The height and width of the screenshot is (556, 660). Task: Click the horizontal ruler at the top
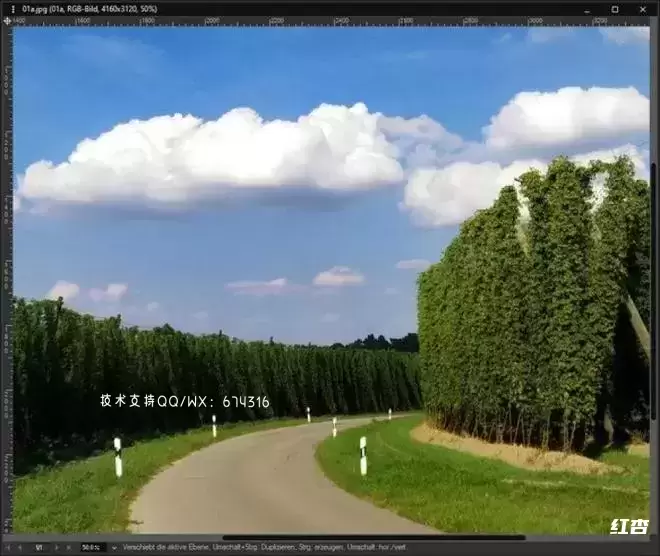[331, 21]
